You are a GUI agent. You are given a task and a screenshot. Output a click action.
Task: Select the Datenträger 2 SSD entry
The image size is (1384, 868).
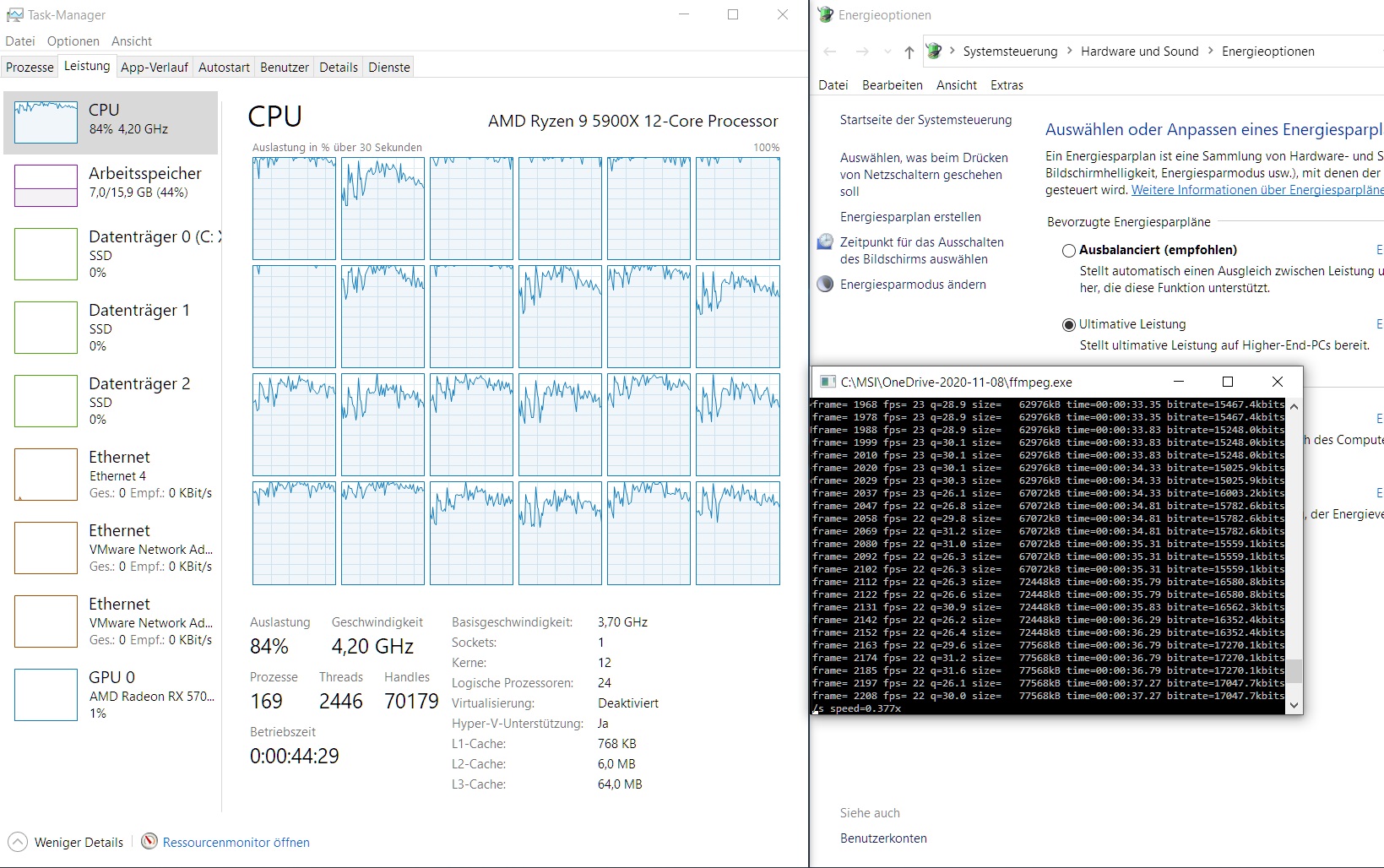[111, 400]
